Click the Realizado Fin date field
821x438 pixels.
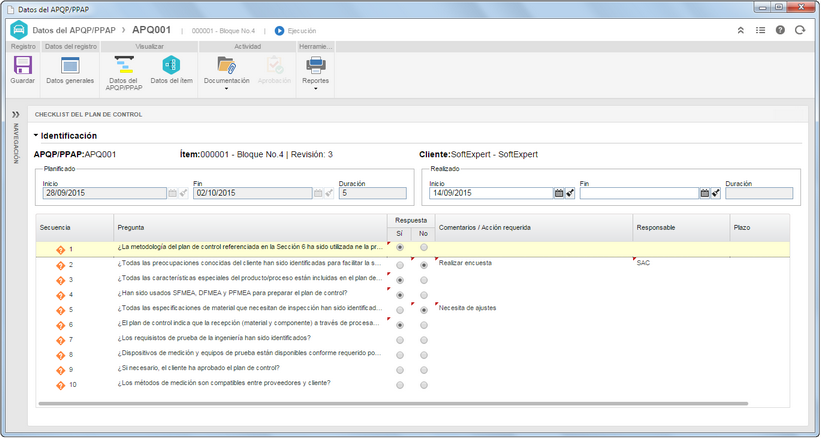(x=639, y=193)
